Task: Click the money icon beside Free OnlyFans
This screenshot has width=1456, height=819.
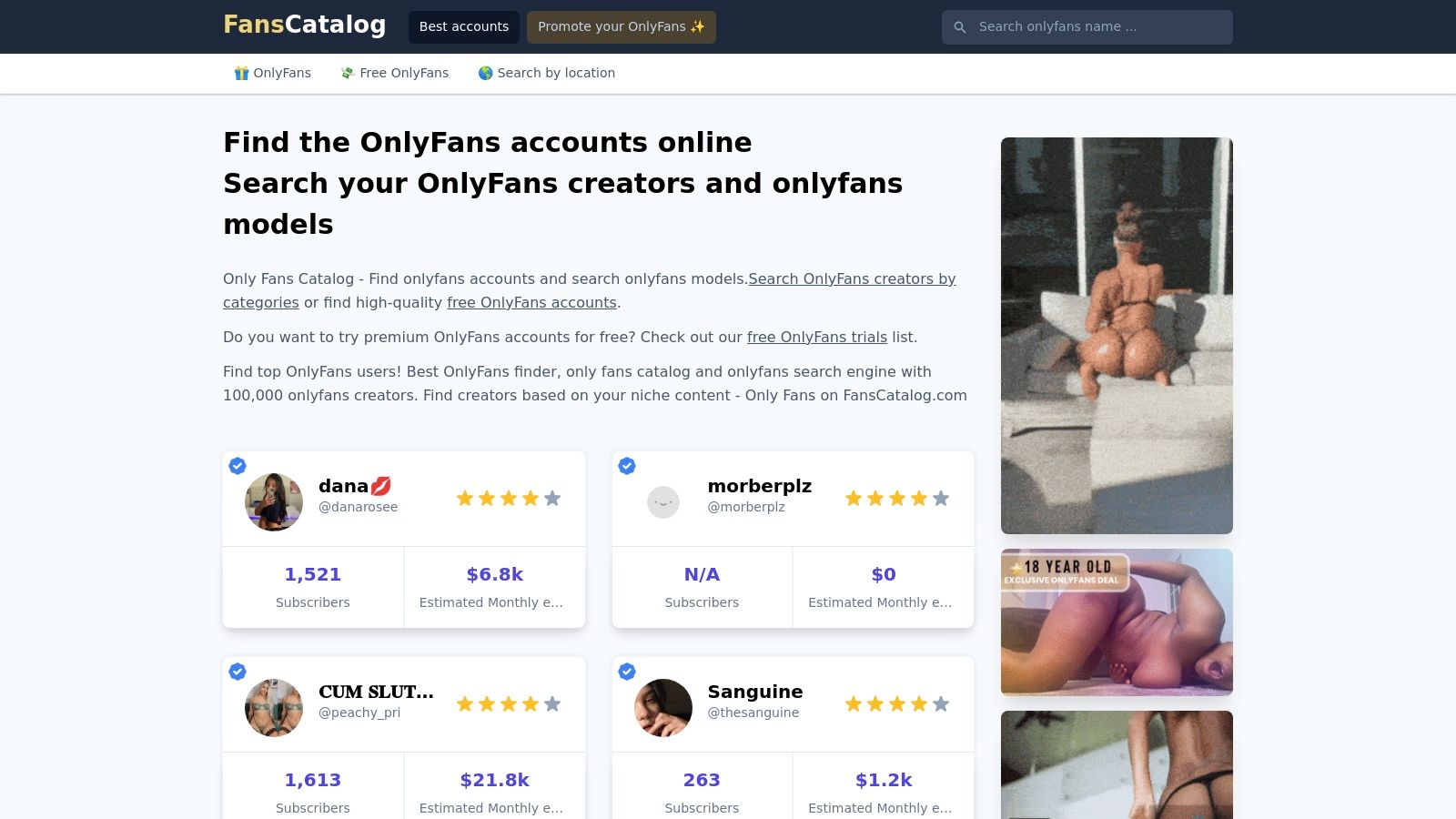Action: [347, 72]
